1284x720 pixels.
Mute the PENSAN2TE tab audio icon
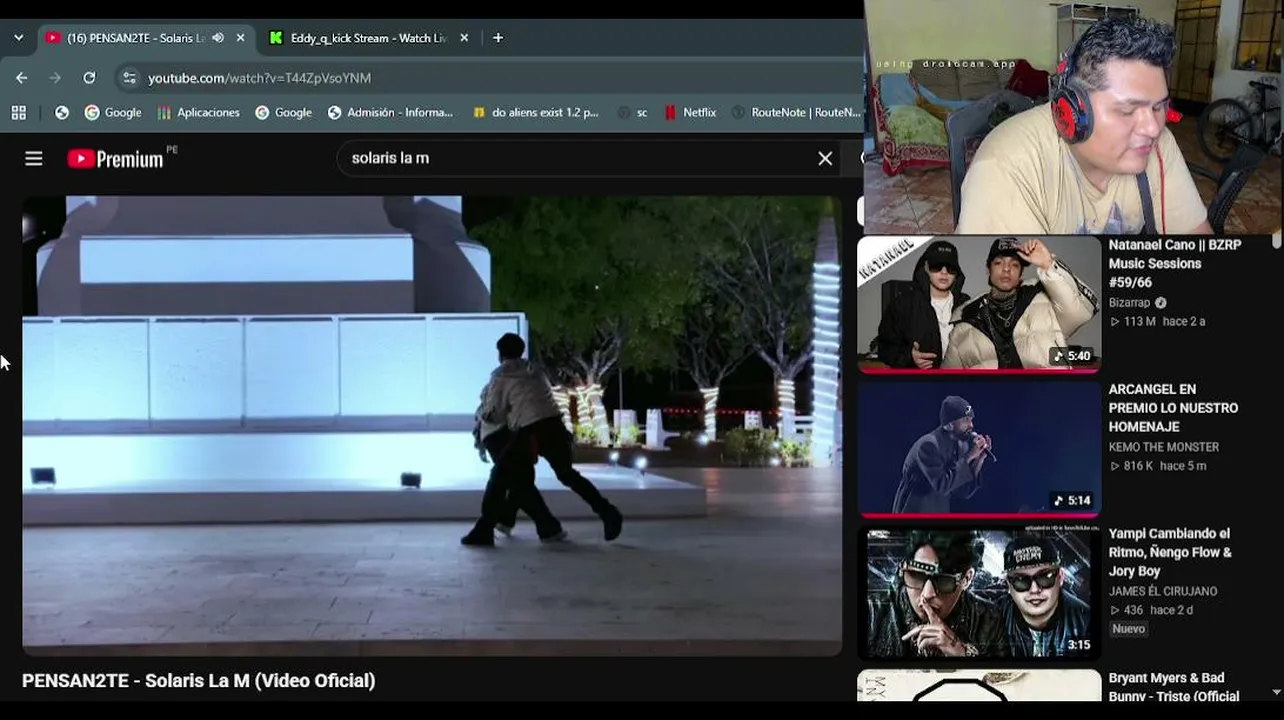coord(218,38)
